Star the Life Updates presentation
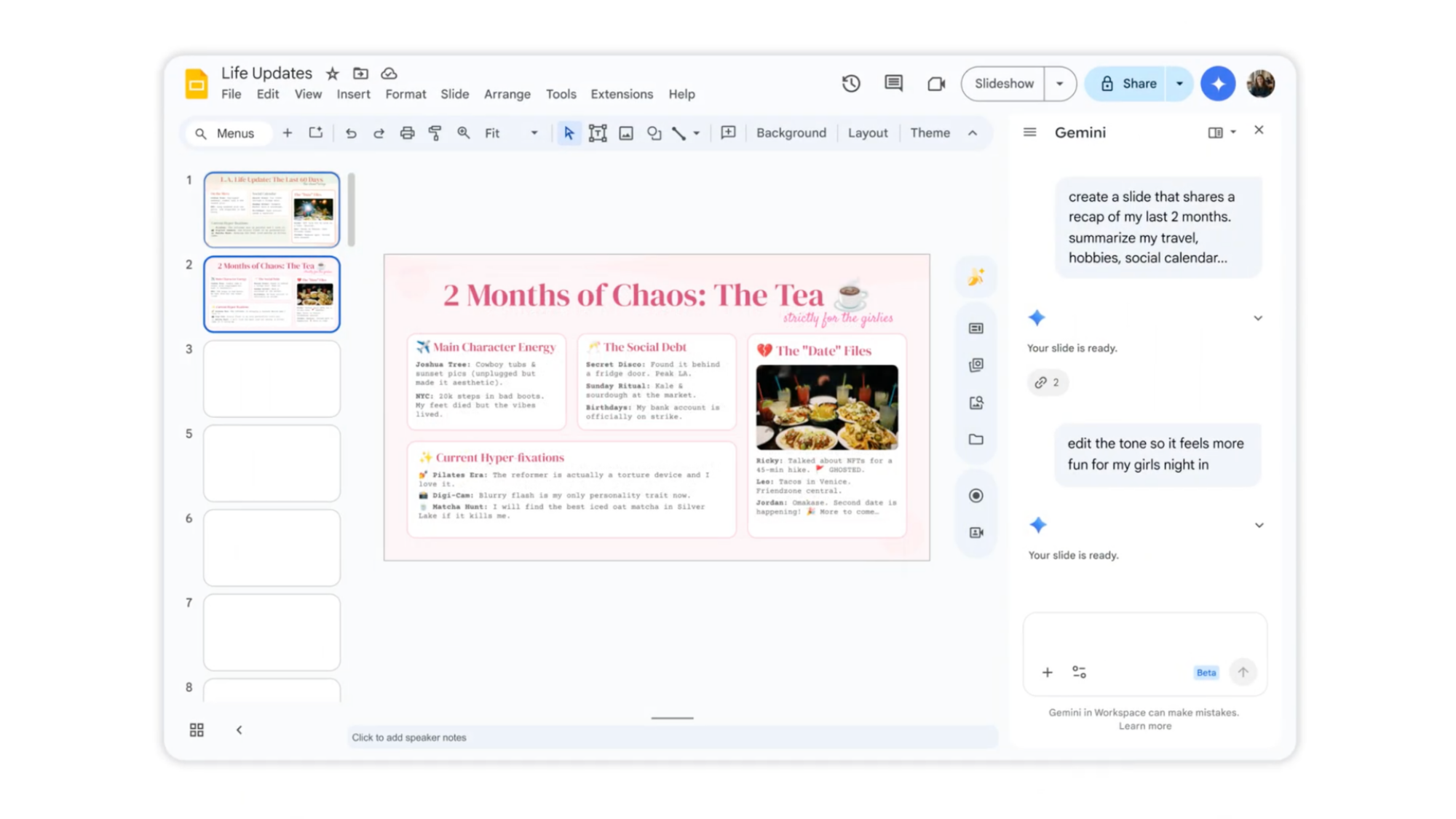Viewport: 1456px width, 819px height. pyautogui.click(x=332, y=73)
